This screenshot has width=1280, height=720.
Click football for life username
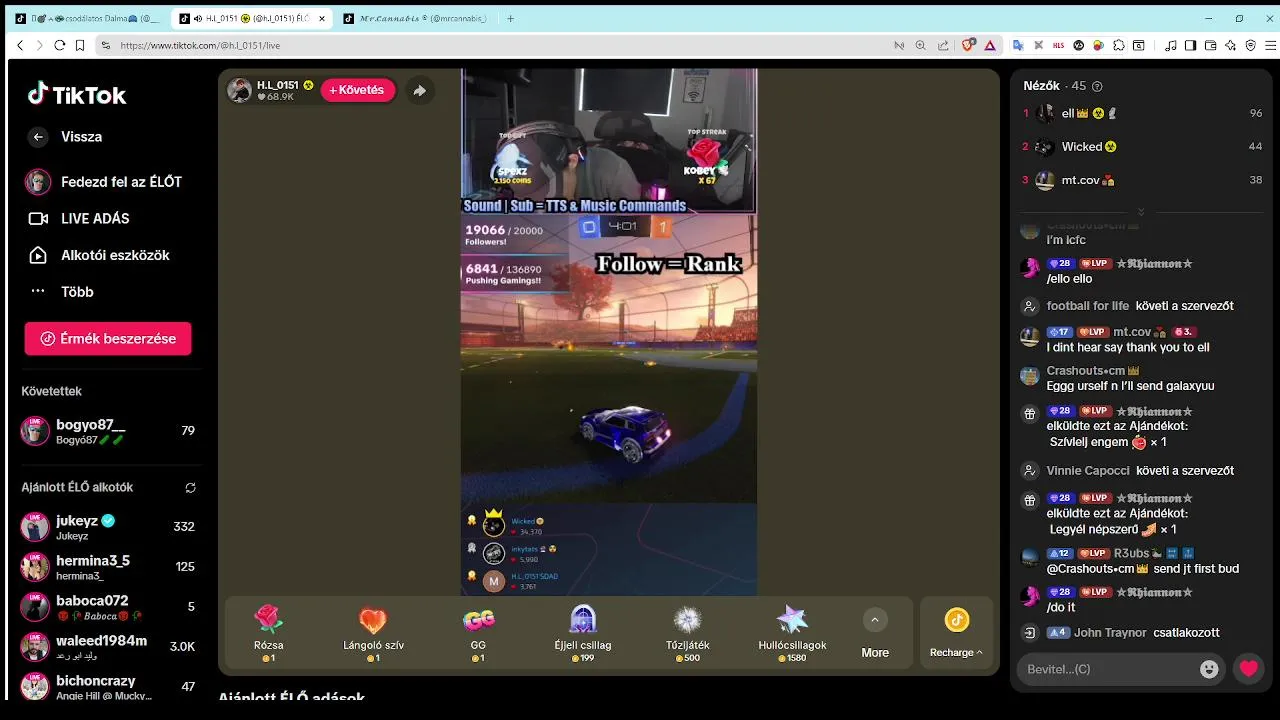(x=1088, y=306)
